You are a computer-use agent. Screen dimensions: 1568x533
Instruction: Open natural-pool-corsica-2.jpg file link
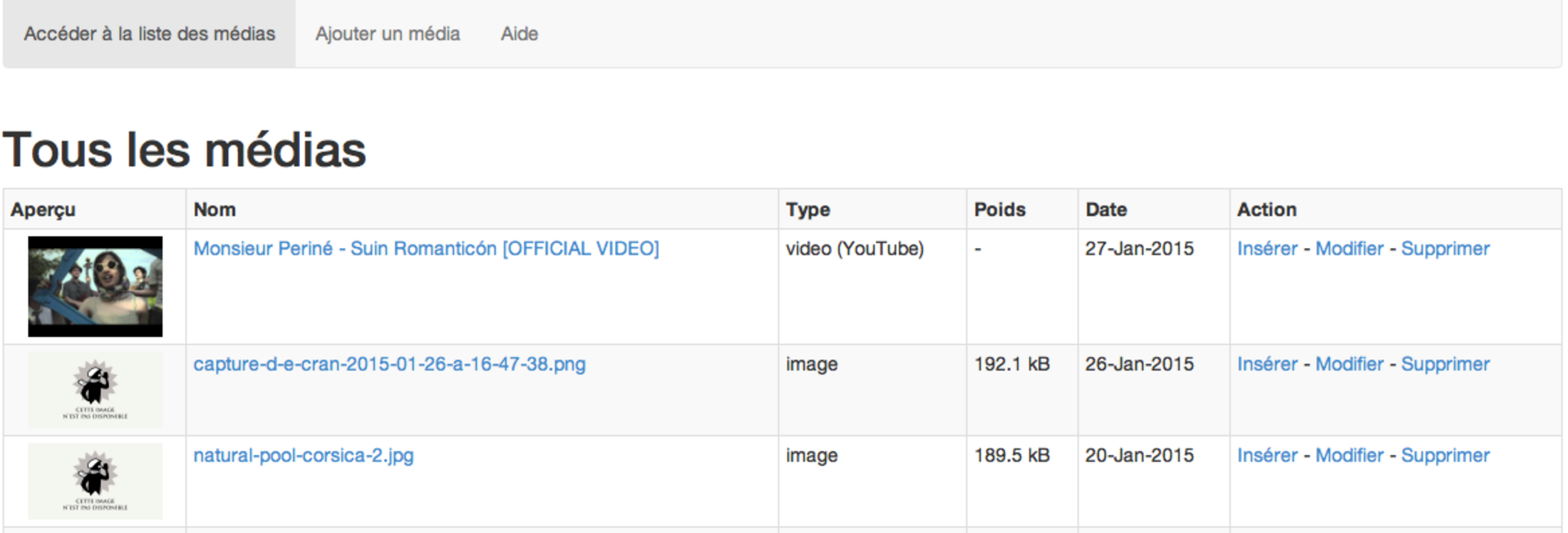coord(303,455)
